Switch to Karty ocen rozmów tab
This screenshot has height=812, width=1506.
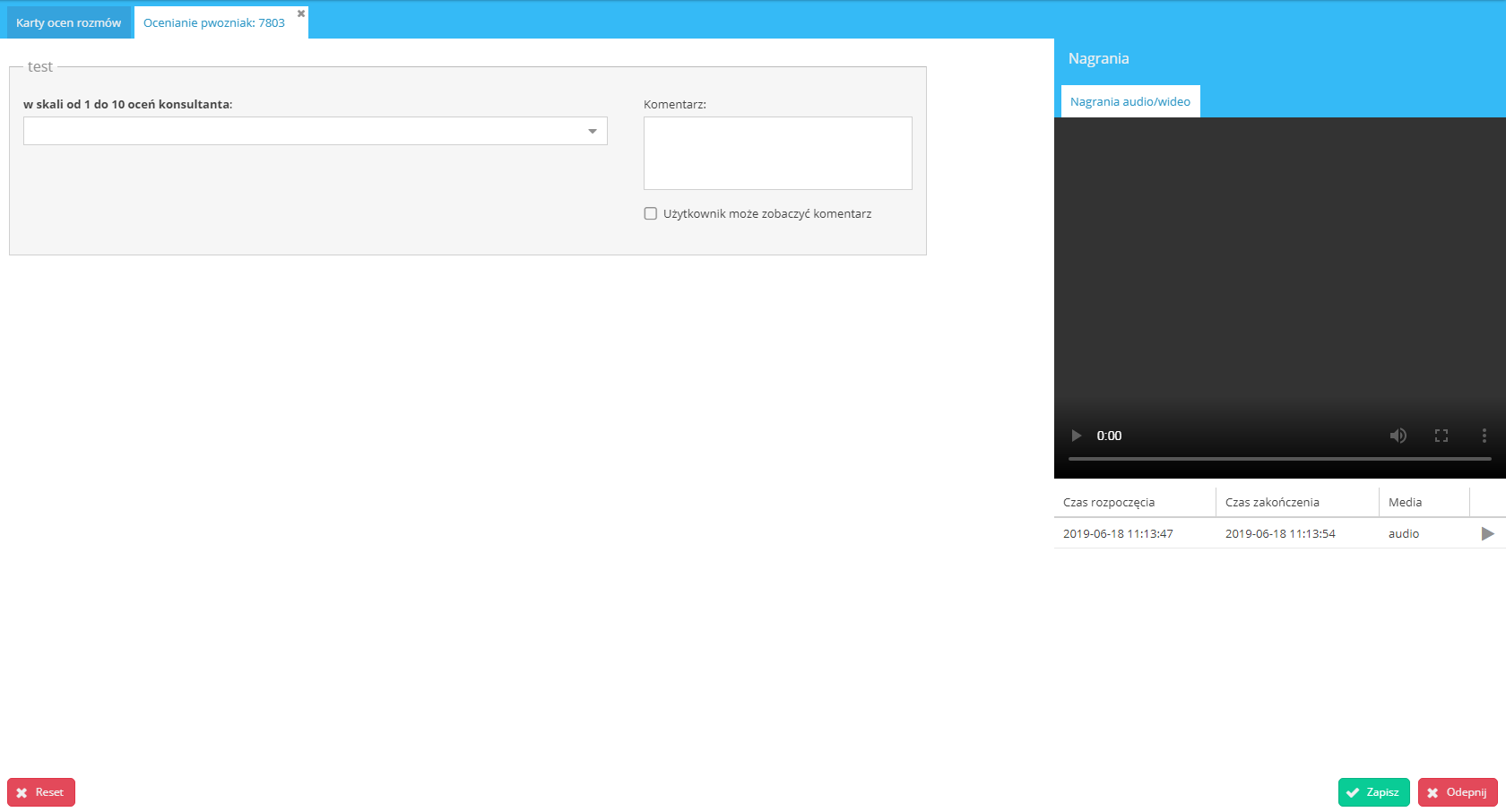coord(69,22)
